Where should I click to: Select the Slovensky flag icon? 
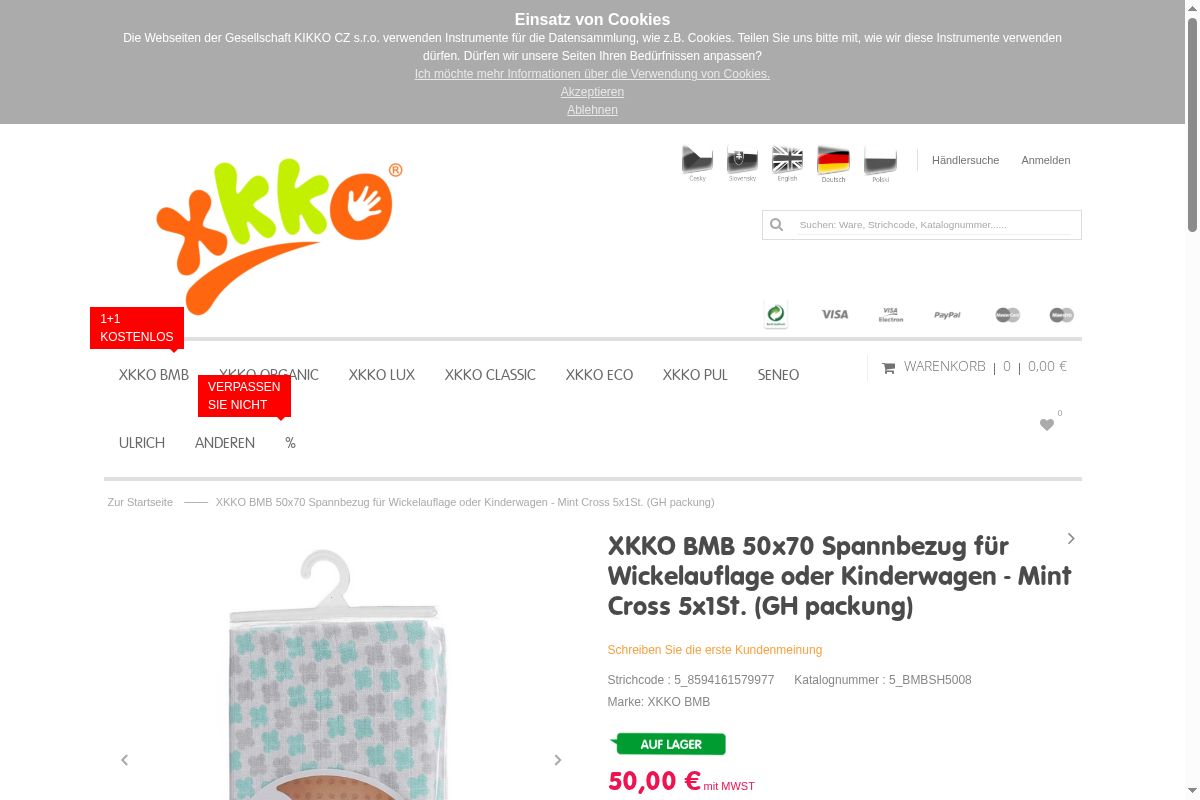pyautogui.click(x=742, y=162)
